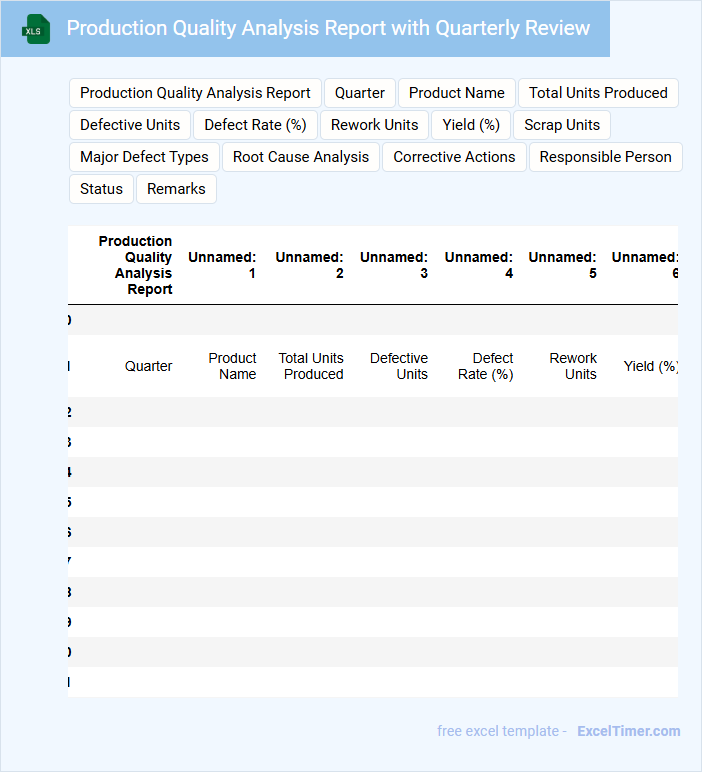The image size is (702, 772).
Task: Click the Defect Rate (%) tag
Action: [255, 125]
